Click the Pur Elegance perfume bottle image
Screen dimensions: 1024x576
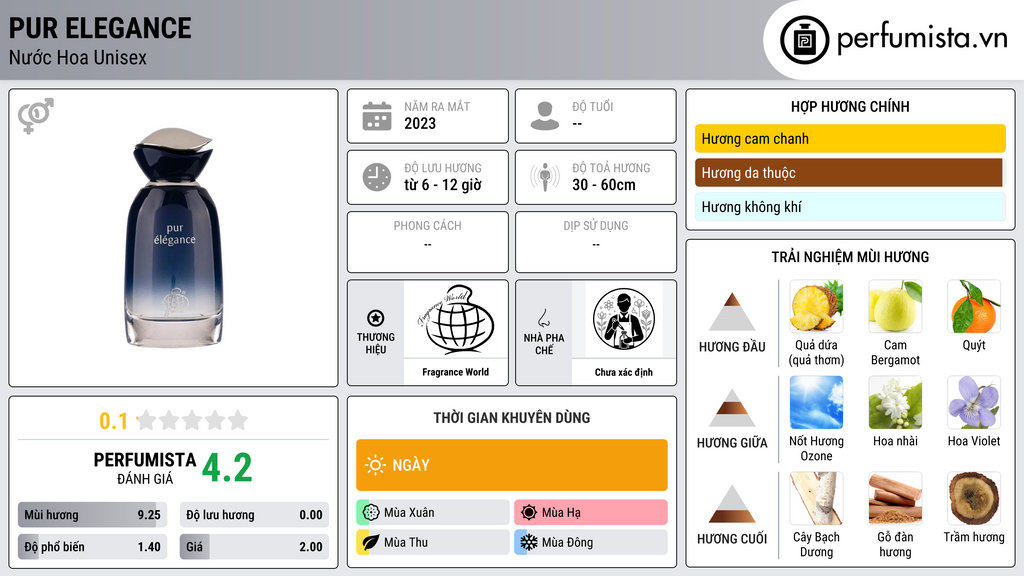[174, 238]
